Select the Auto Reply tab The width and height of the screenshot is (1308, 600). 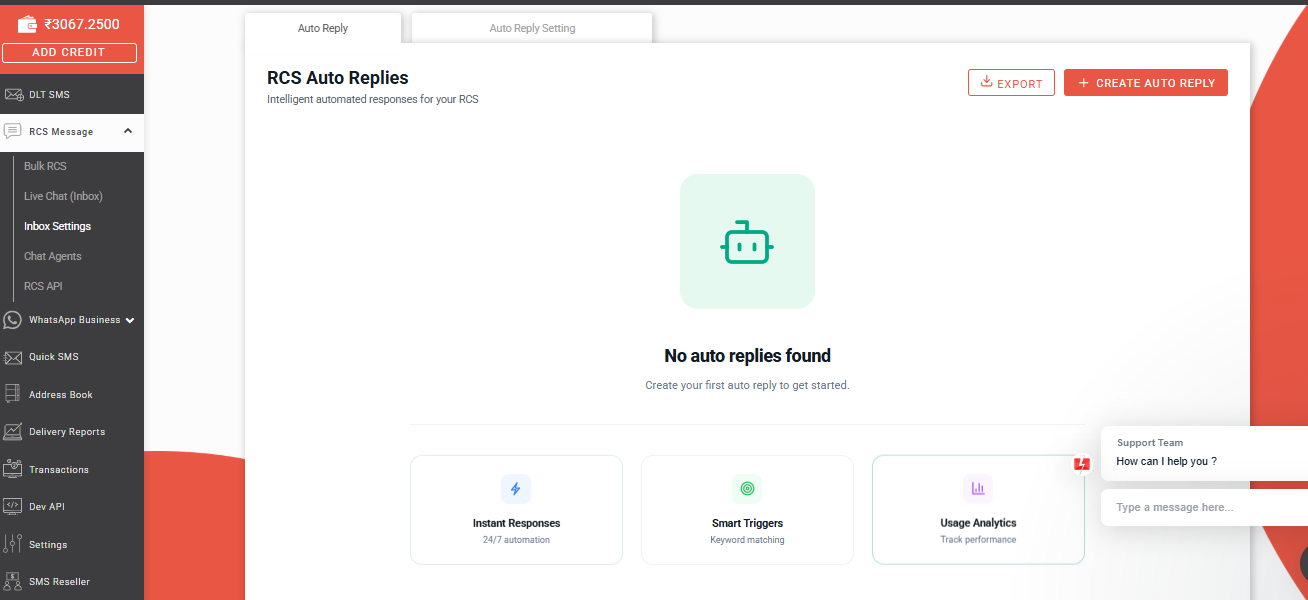pyautogui.click(x=323, y=28)
